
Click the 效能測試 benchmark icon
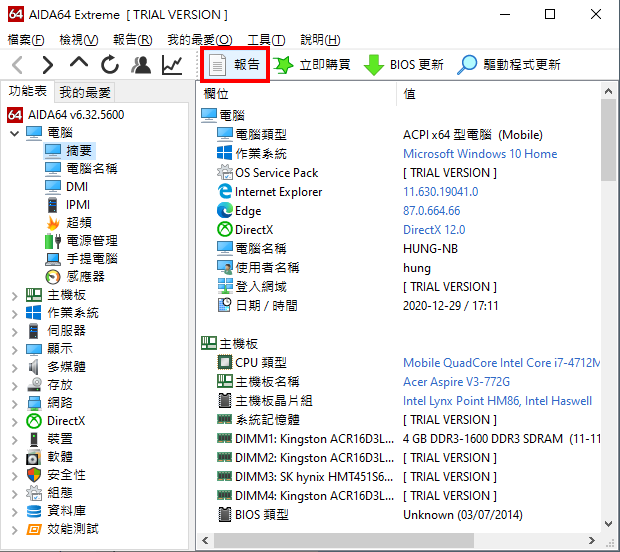point(34,529)
